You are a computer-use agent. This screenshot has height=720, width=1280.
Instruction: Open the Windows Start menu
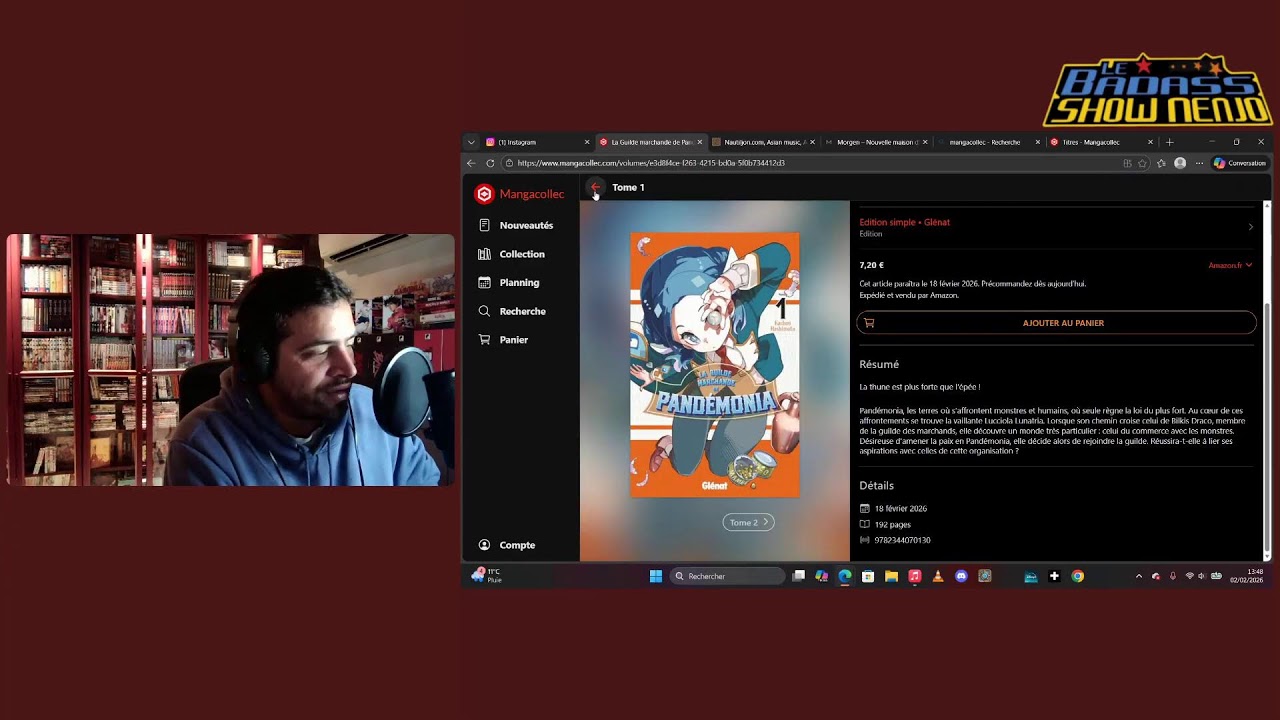[656, 576]
